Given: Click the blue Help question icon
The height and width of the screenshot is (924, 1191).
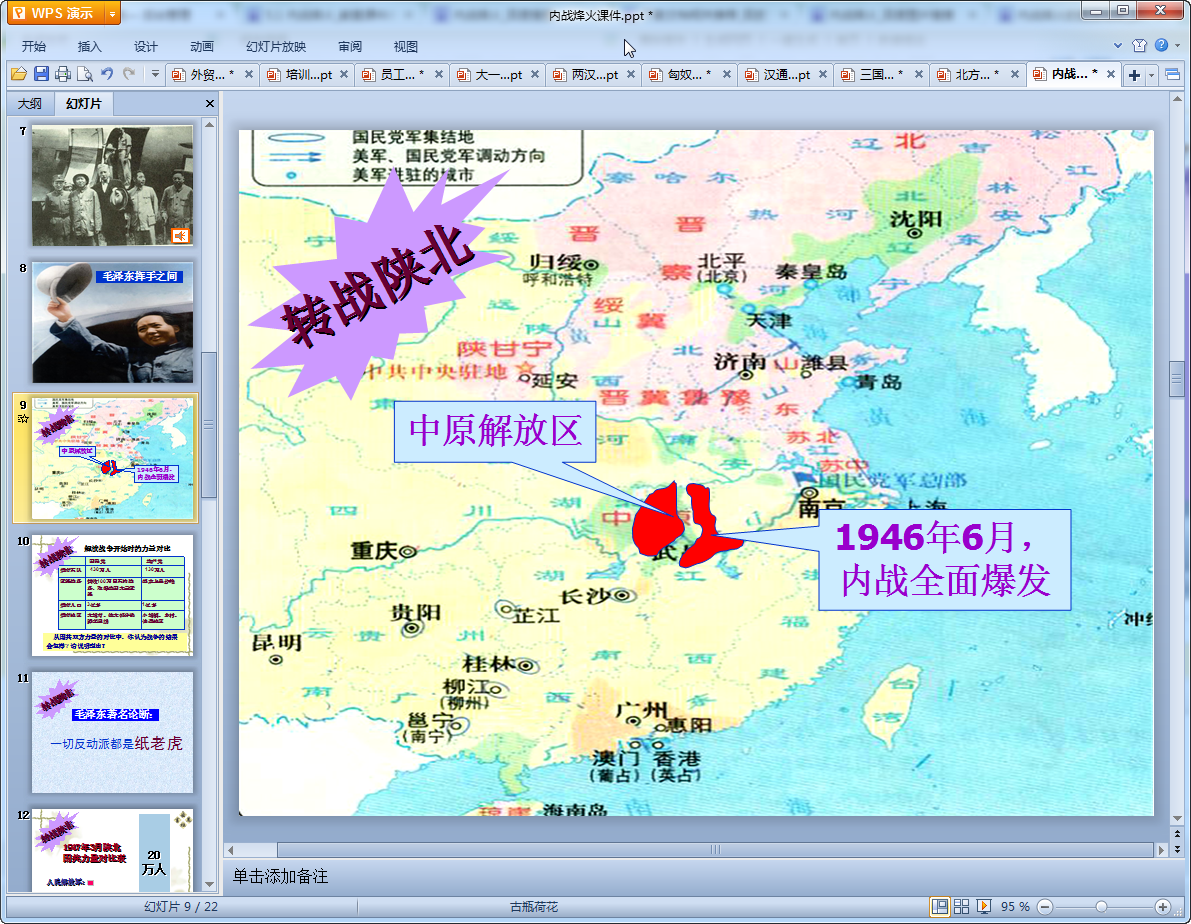Looking at the screenshot, I should click(x=1160, y=46).
